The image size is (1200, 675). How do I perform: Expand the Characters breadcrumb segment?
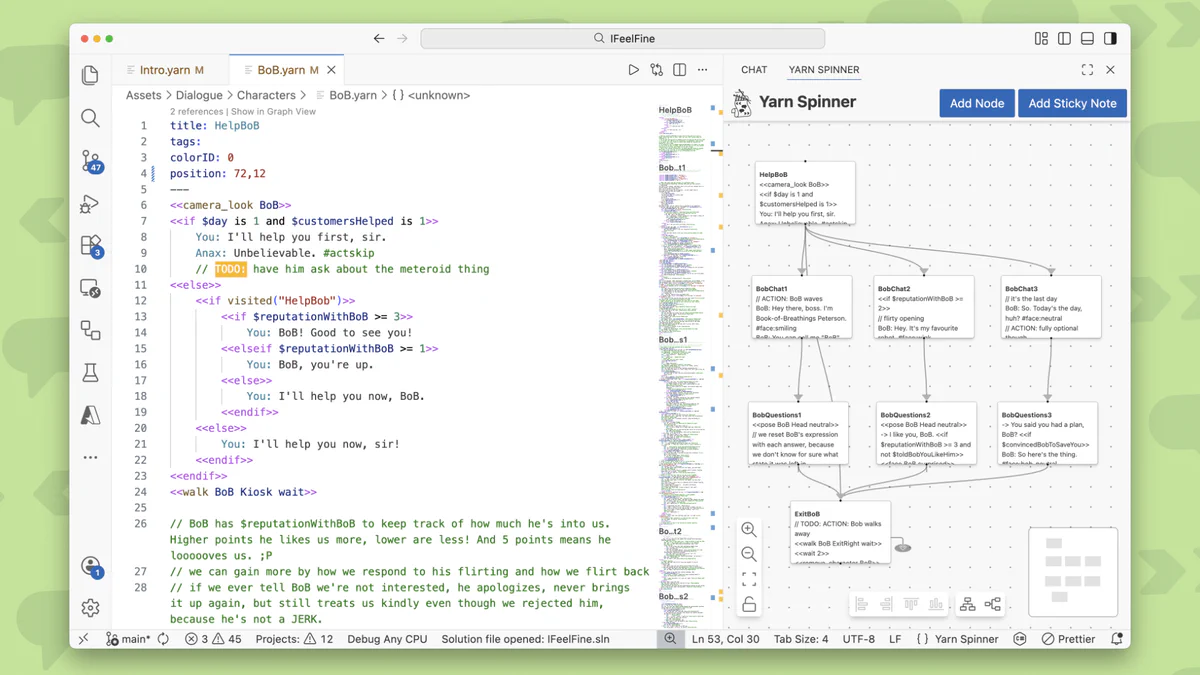tap(266, 95)
